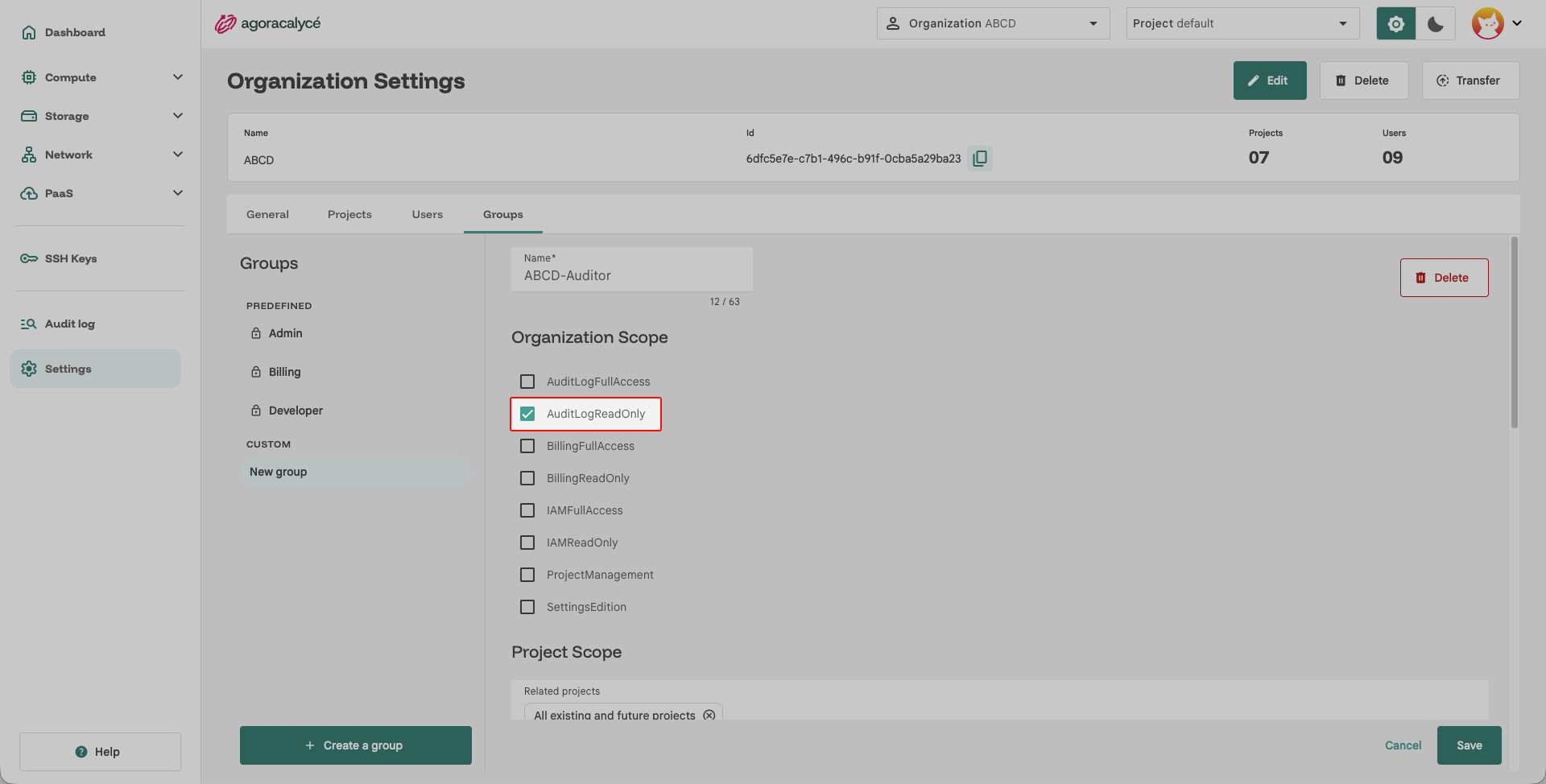Open the user avatar menu
Screen dimensions: 1546x784
click(x=1497, y=23)
